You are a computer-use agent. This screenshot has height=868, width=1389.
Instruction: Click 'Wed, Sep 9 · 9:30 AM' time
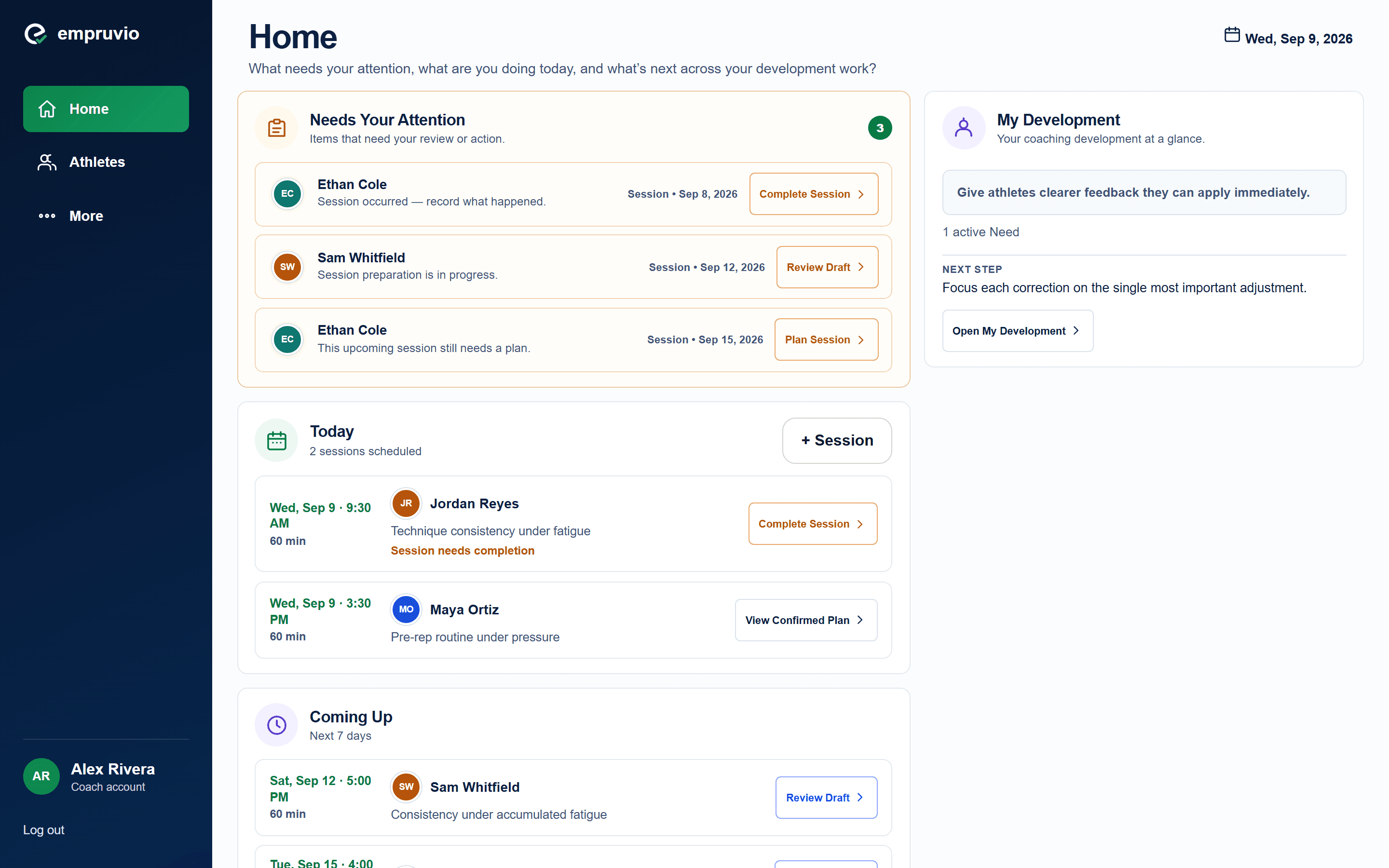[x=320, y=515]
